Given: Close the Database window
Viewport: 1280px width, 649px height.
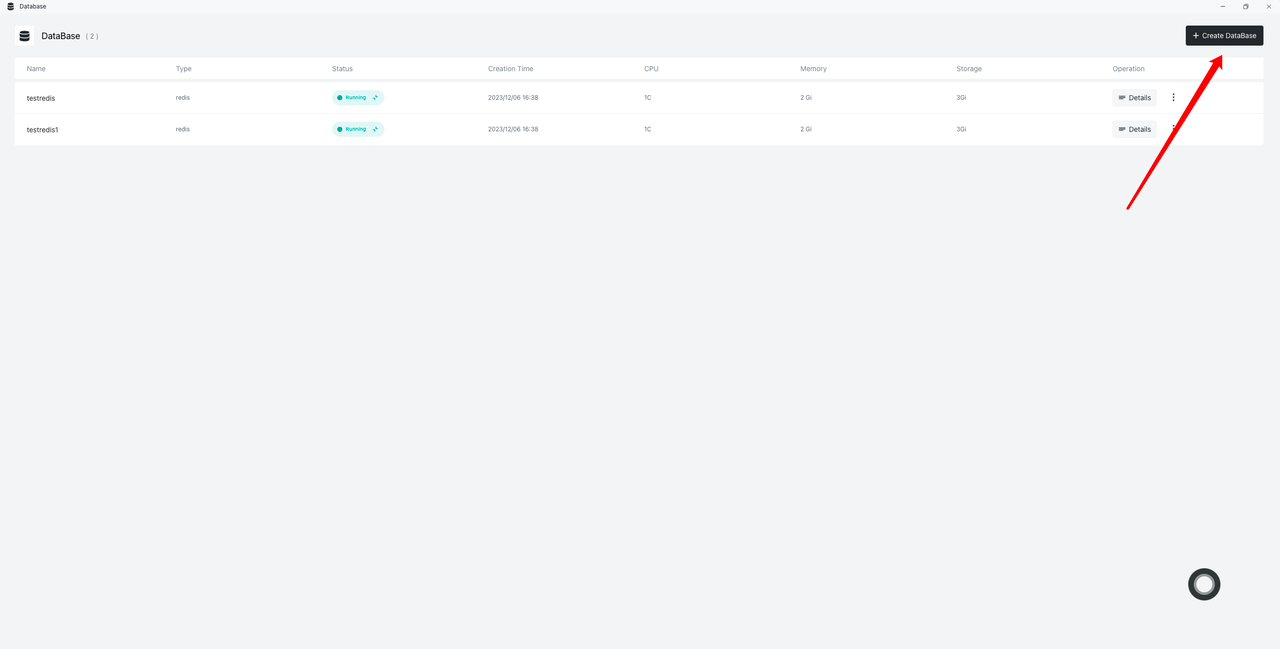Looking at the screenshot, I should coord(1268,7).
